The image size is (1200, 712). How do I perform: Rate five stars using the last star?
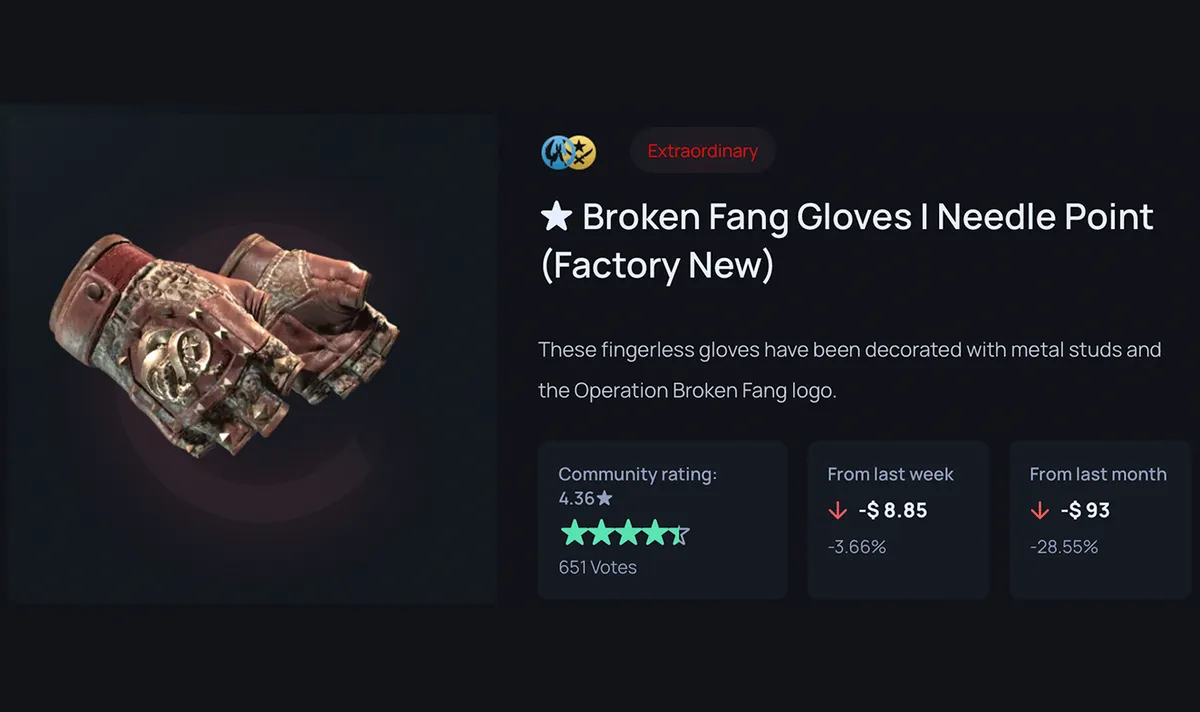coord(679,533)
